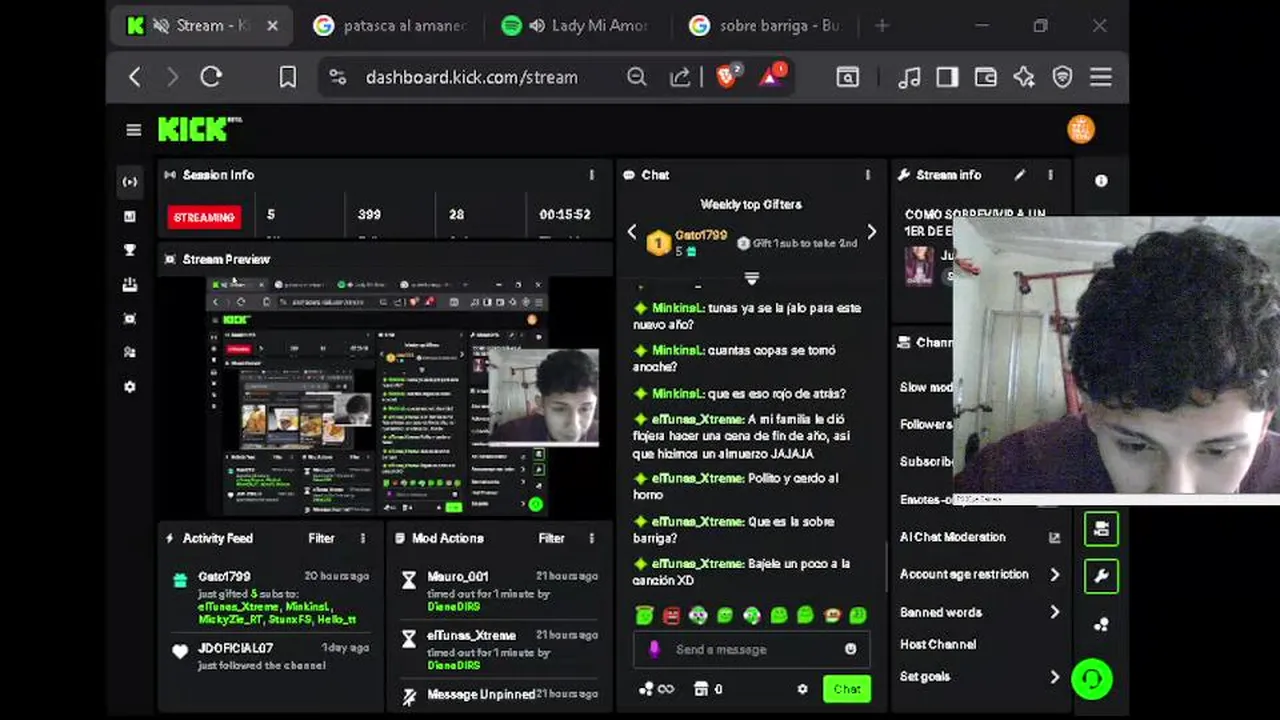Open chat settings gear beside Chat button
Image resolution: width=1280 pixels, height=720 pixels.
[x=802, y=689]
